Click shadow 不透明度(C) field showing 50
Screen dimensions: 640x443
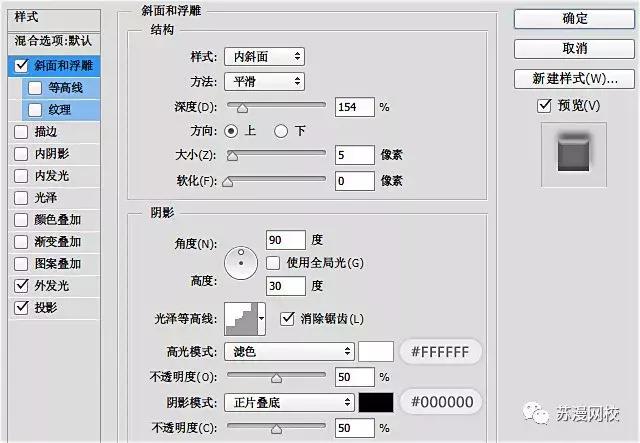[x=355, y=428]
